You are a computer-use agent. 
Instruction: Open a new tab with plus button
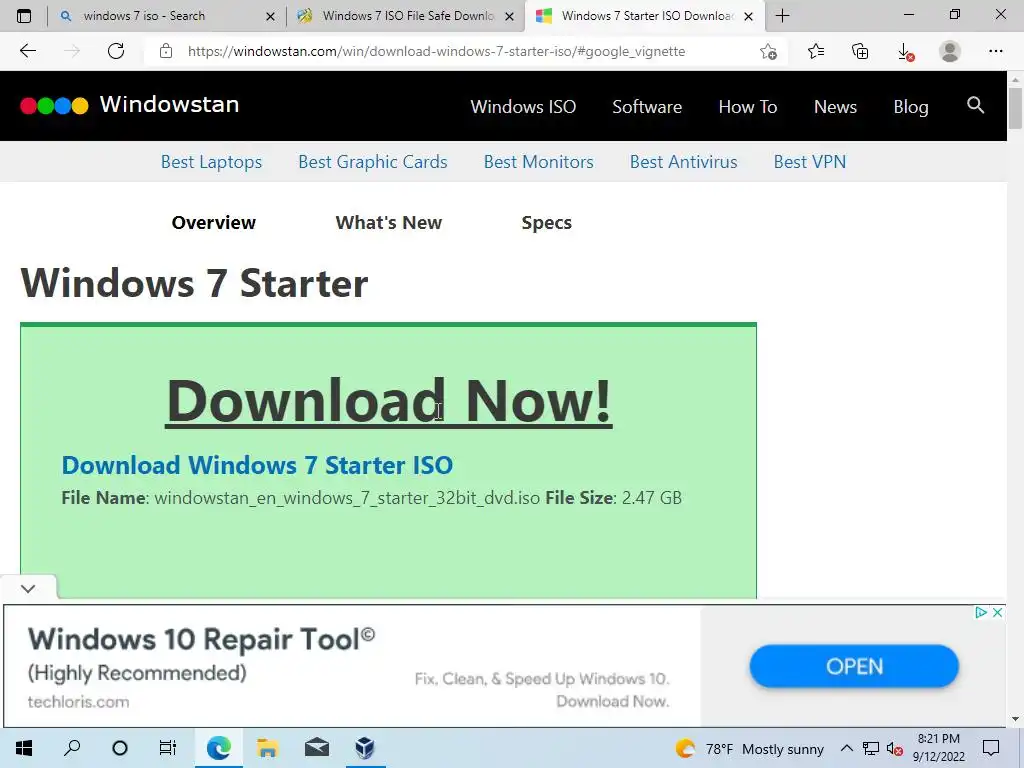pos(782,16)
